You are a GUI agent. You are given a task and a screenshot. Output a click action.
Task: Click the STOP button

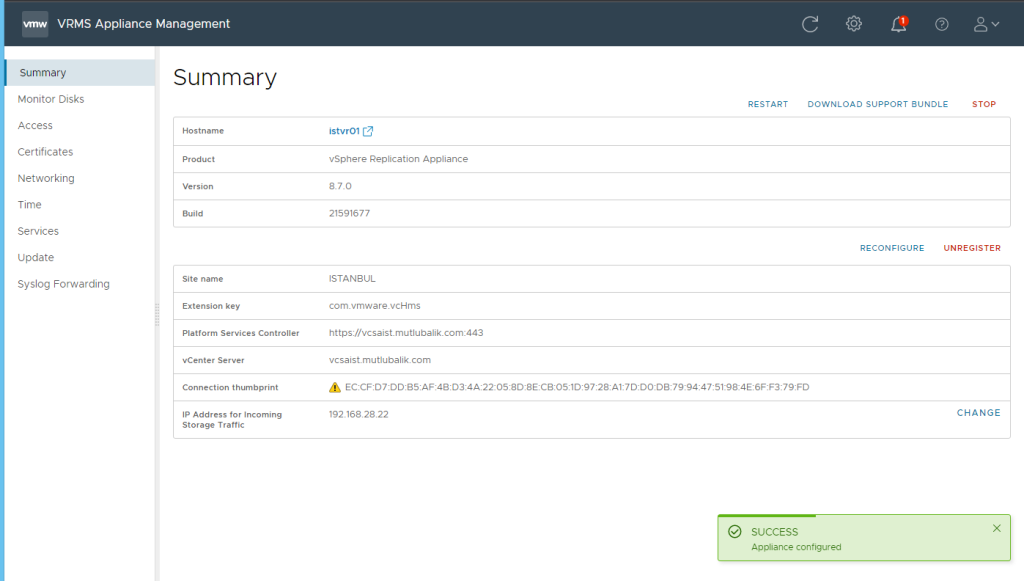(x=984, y=104)
